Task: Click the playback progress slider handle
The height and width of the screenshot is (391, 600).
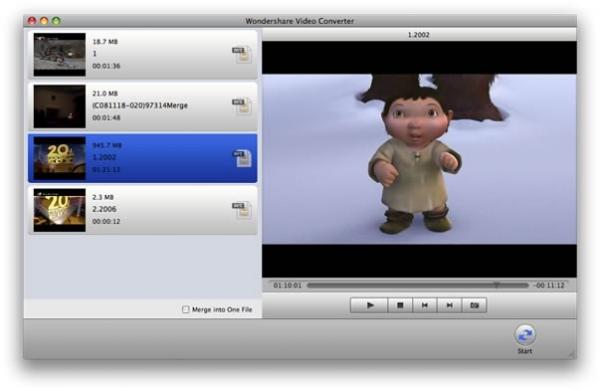Action: [x=496, y=285]
